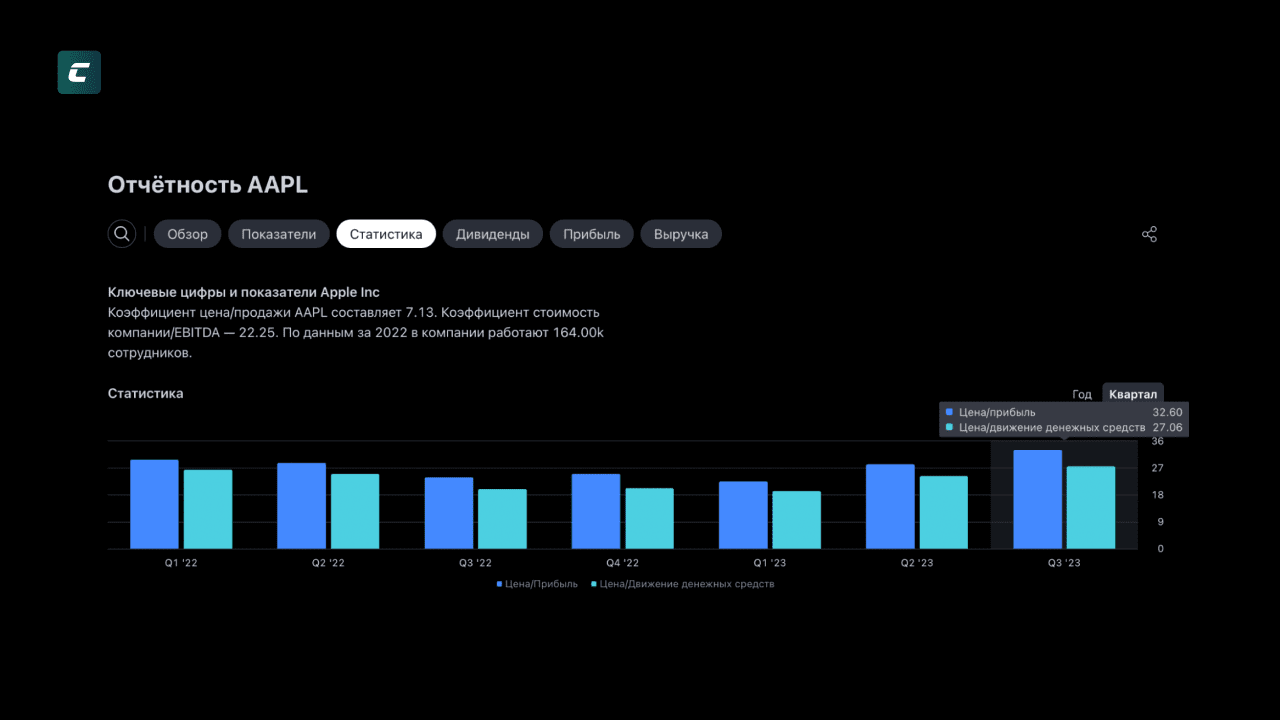Click the axis value 18
The width and height of the screenshot is (1280, 720).
1158,495
